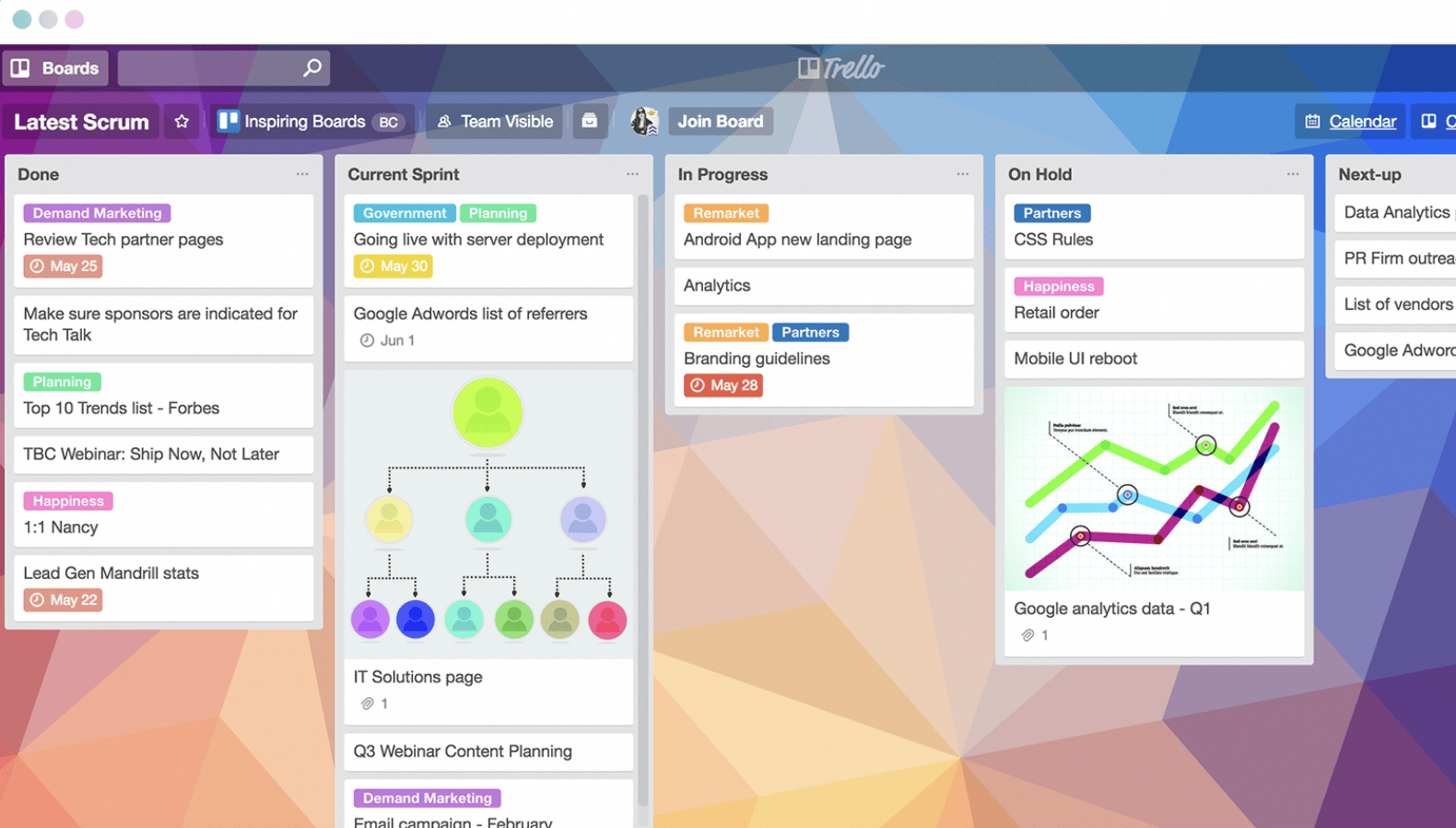The height and width of the screenshot is (828, 1456).
Task: Click the search magnifier icon
Action: 312,67
